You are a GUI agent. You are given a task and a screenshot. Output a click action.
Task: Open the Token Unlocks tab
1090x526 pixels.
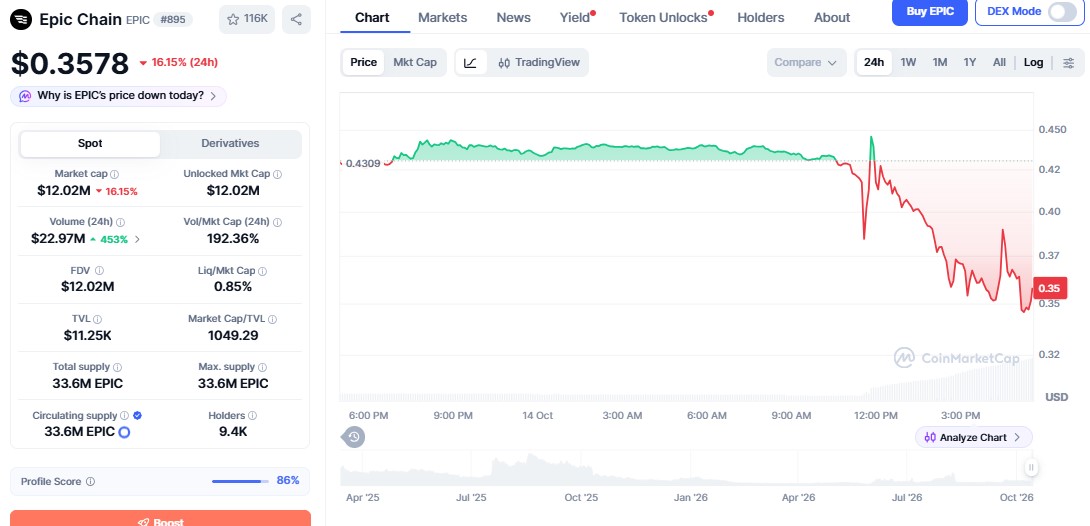[663, 17]
